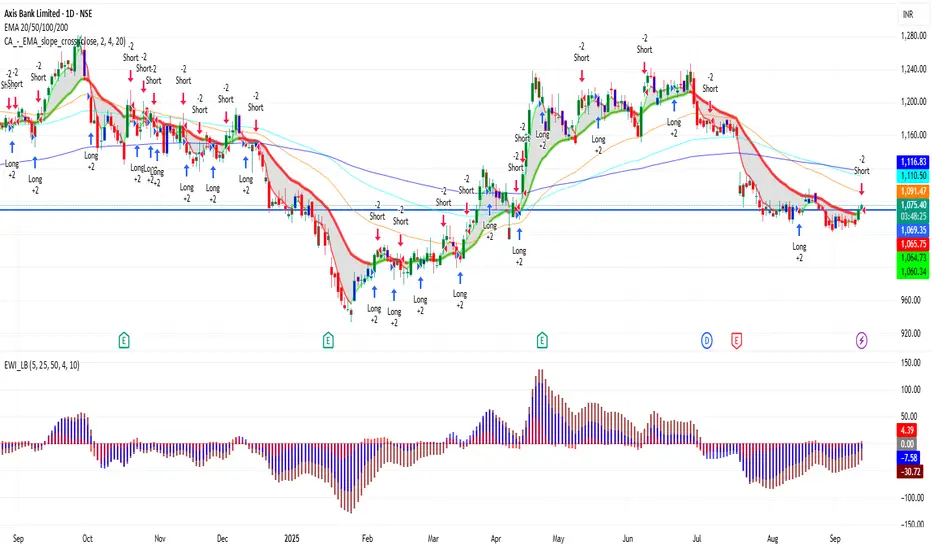
Task: Click the Jul label on time axis
Action: tap(697, 539)
